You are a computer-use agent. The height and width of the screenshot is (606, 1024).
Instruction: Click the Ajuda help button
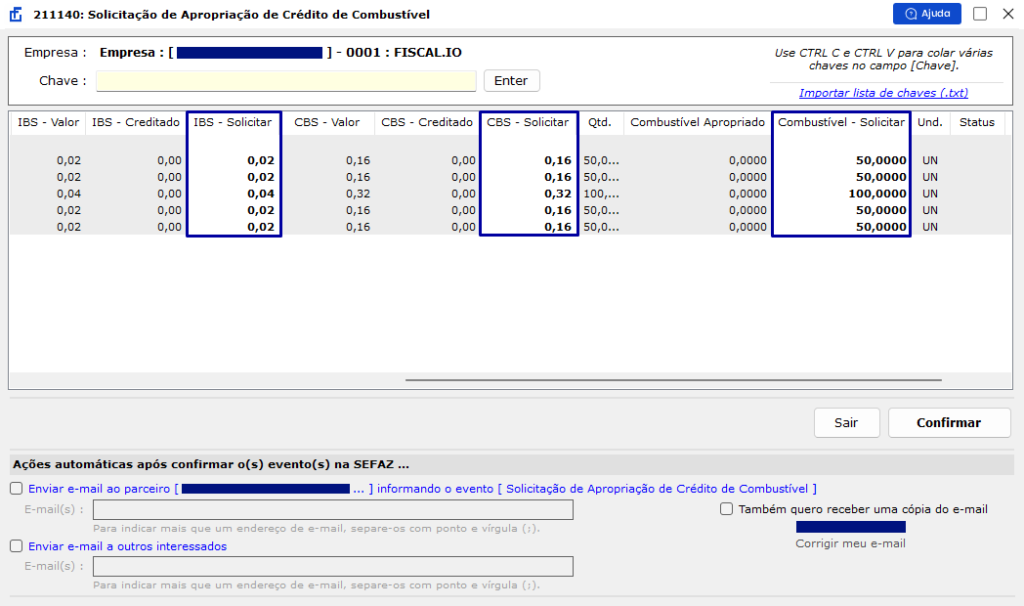[927, 14]
